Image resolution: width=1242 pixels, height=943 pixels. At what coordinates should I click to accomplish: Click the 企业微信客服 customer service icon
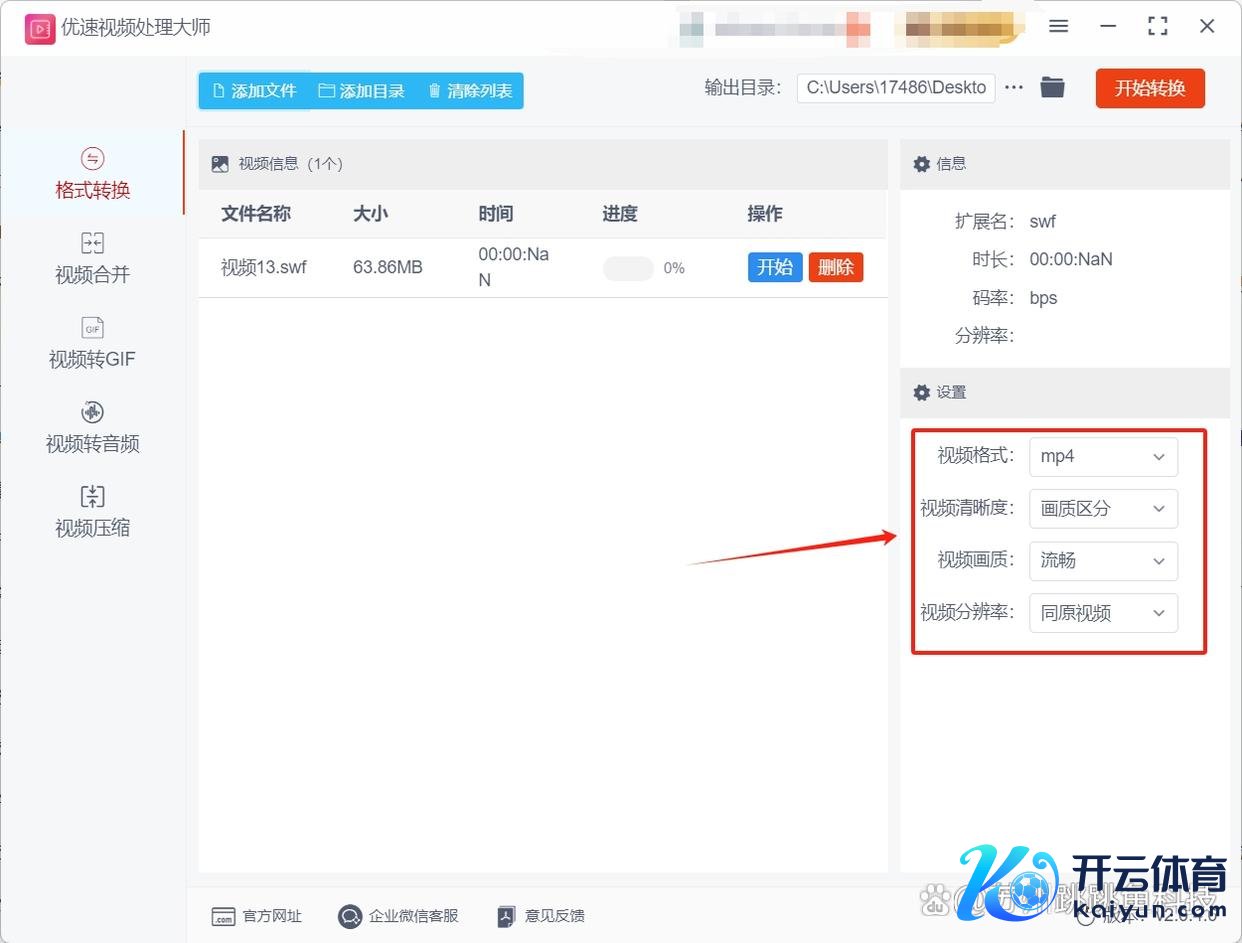[x=350, y=916]
